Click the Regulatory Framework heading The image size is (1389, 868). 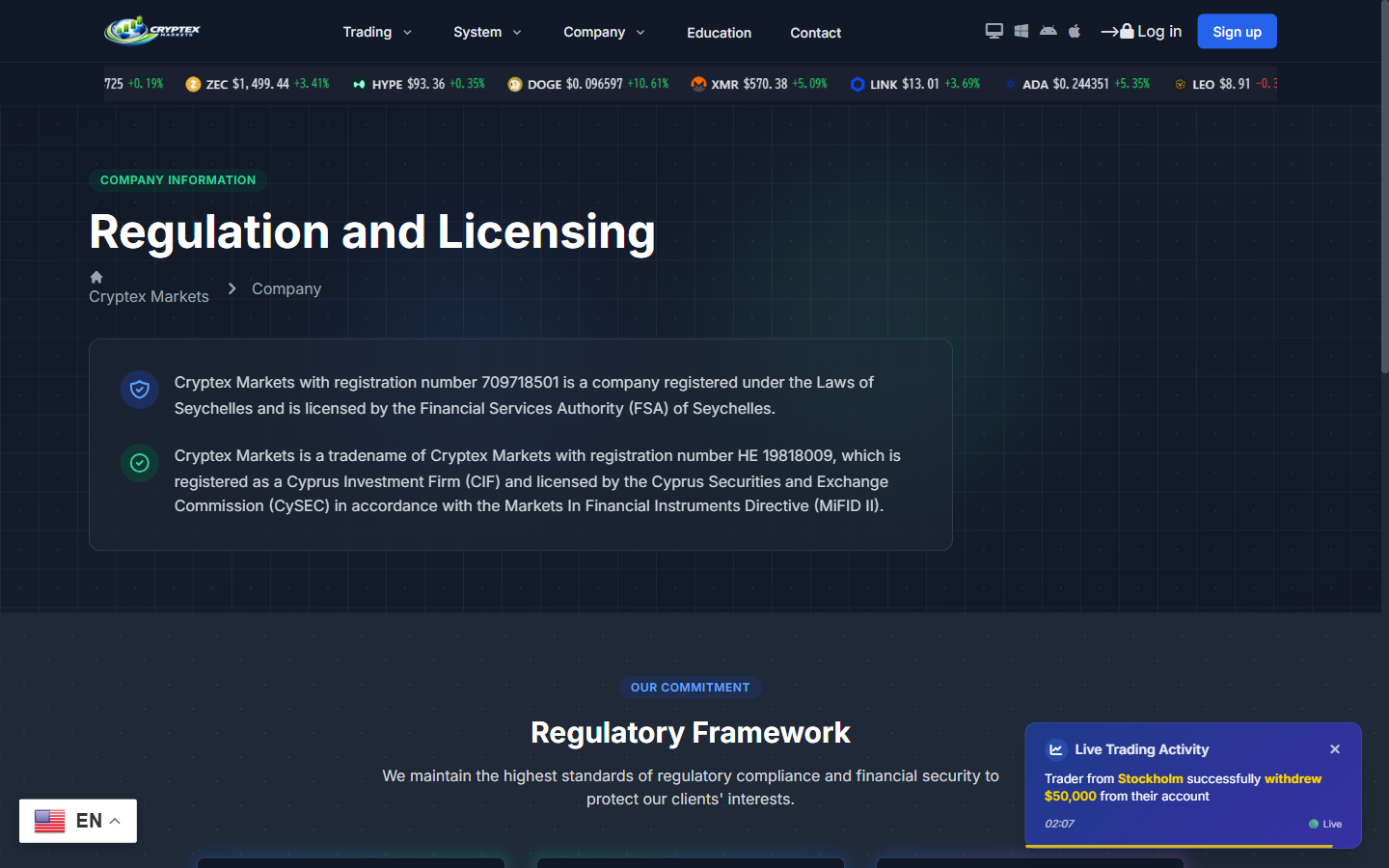click(x=691, y=733)
